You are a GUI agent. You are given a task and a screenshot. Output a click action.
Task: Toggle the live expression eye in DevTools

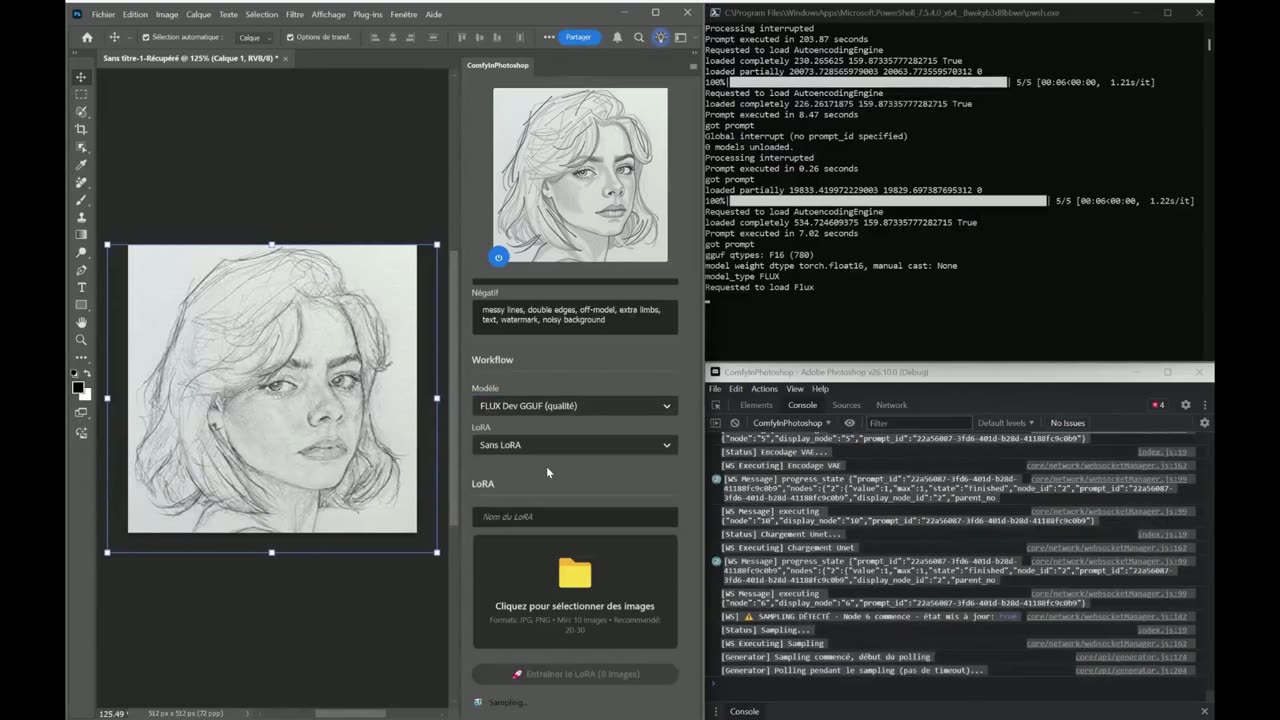(849, 423)
